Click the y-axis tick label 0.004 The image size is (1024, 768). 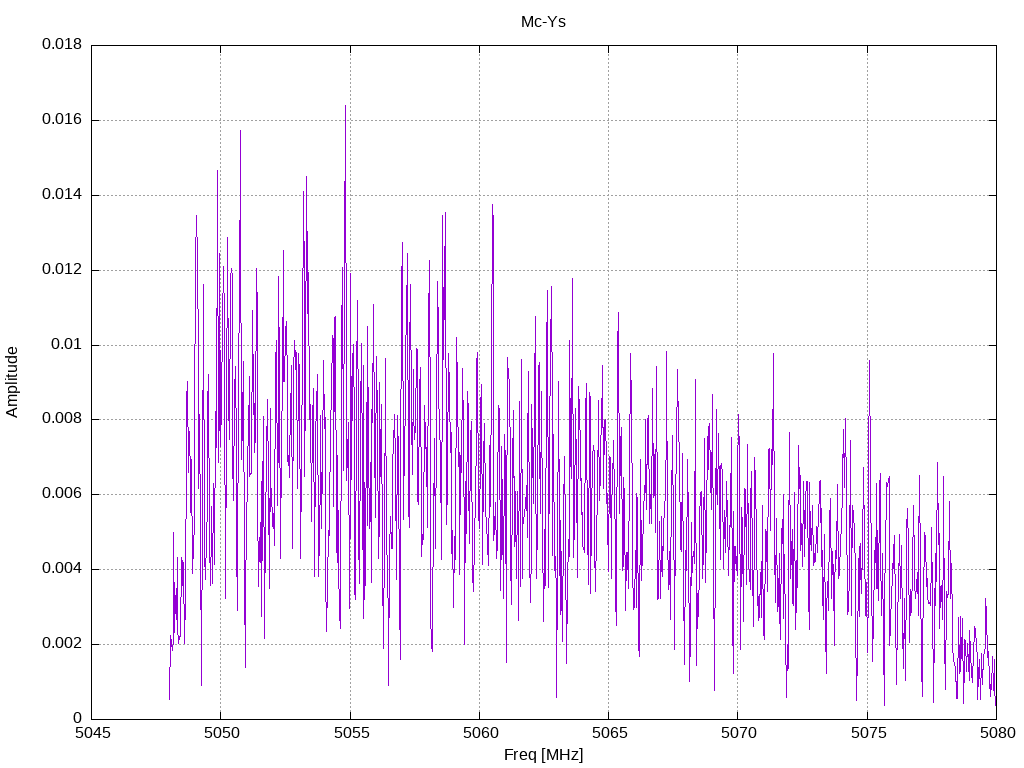[62, 568]
